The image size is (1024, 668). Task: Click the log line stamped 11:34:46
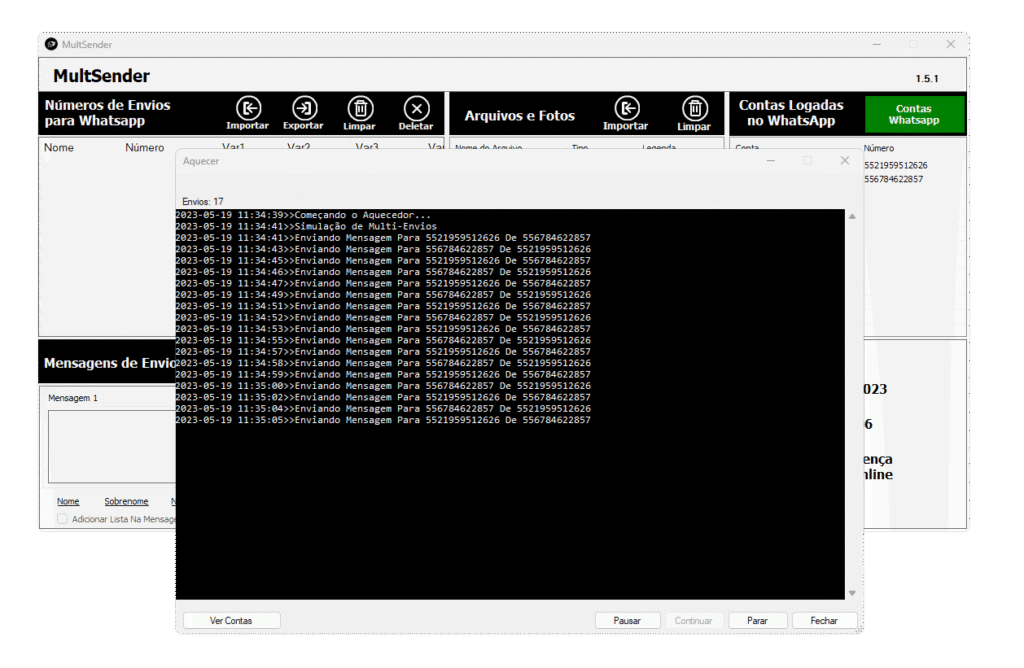coord(383,272)
